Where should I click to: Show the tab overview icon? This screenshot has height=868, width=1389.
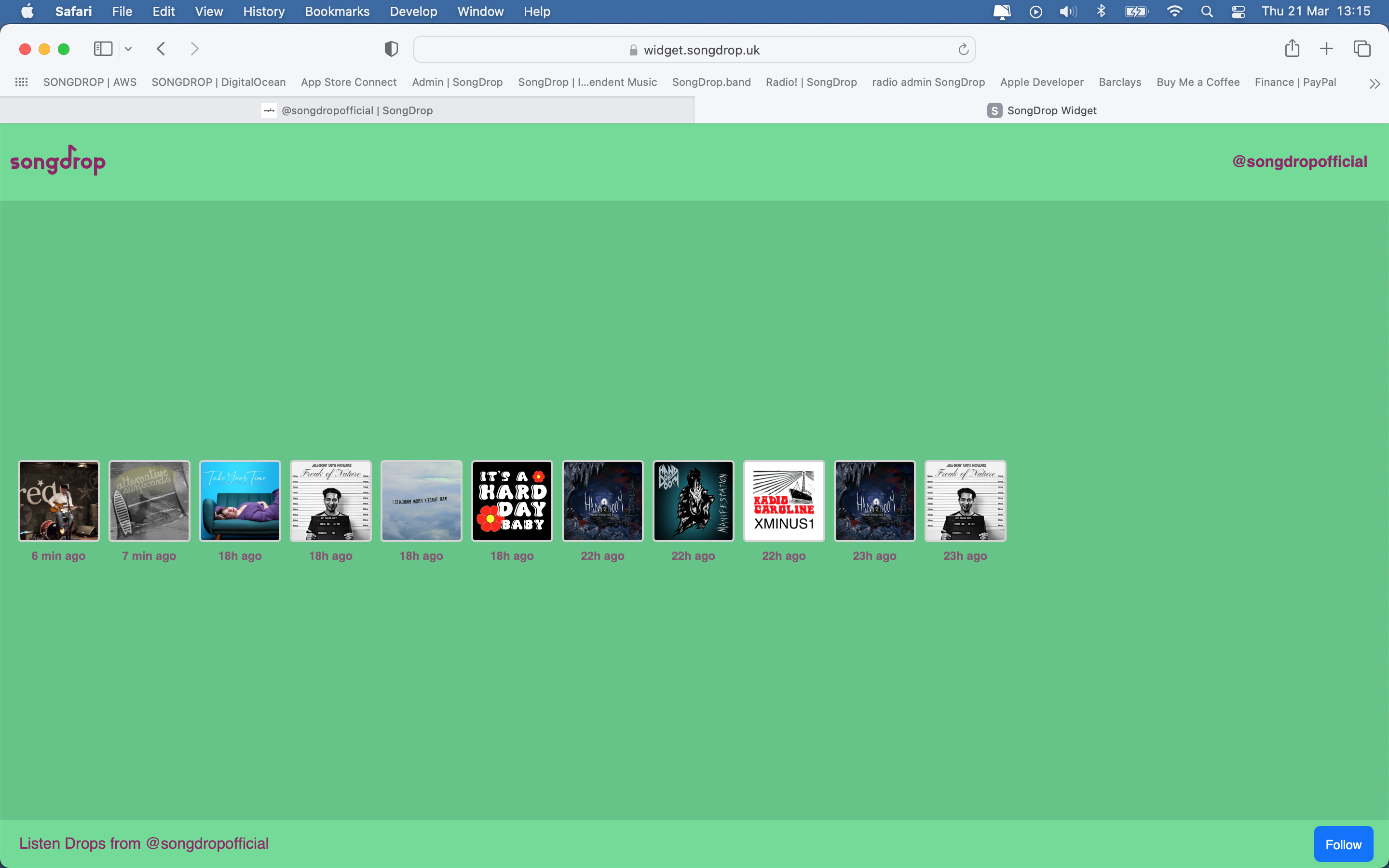[x=1362, y=49]
